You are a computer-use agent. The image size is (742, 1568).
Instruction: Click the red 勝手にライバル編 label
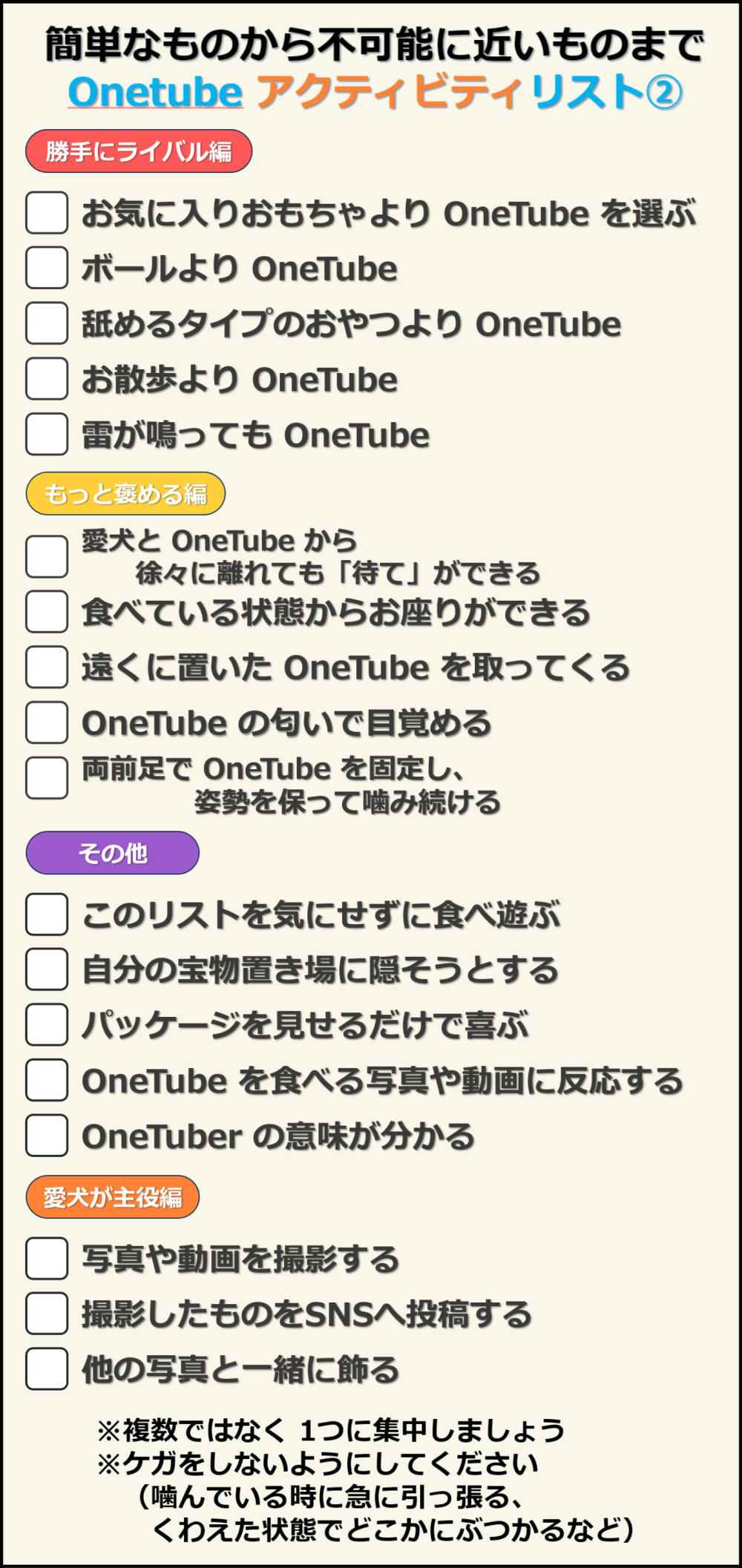click(139, 151)
